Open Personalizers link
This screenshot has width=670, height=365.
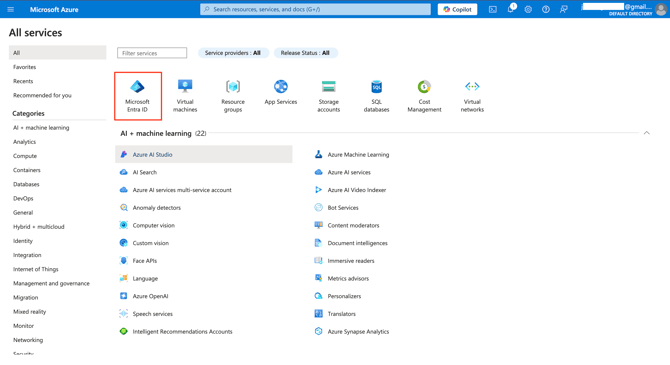tap(344, 296)
